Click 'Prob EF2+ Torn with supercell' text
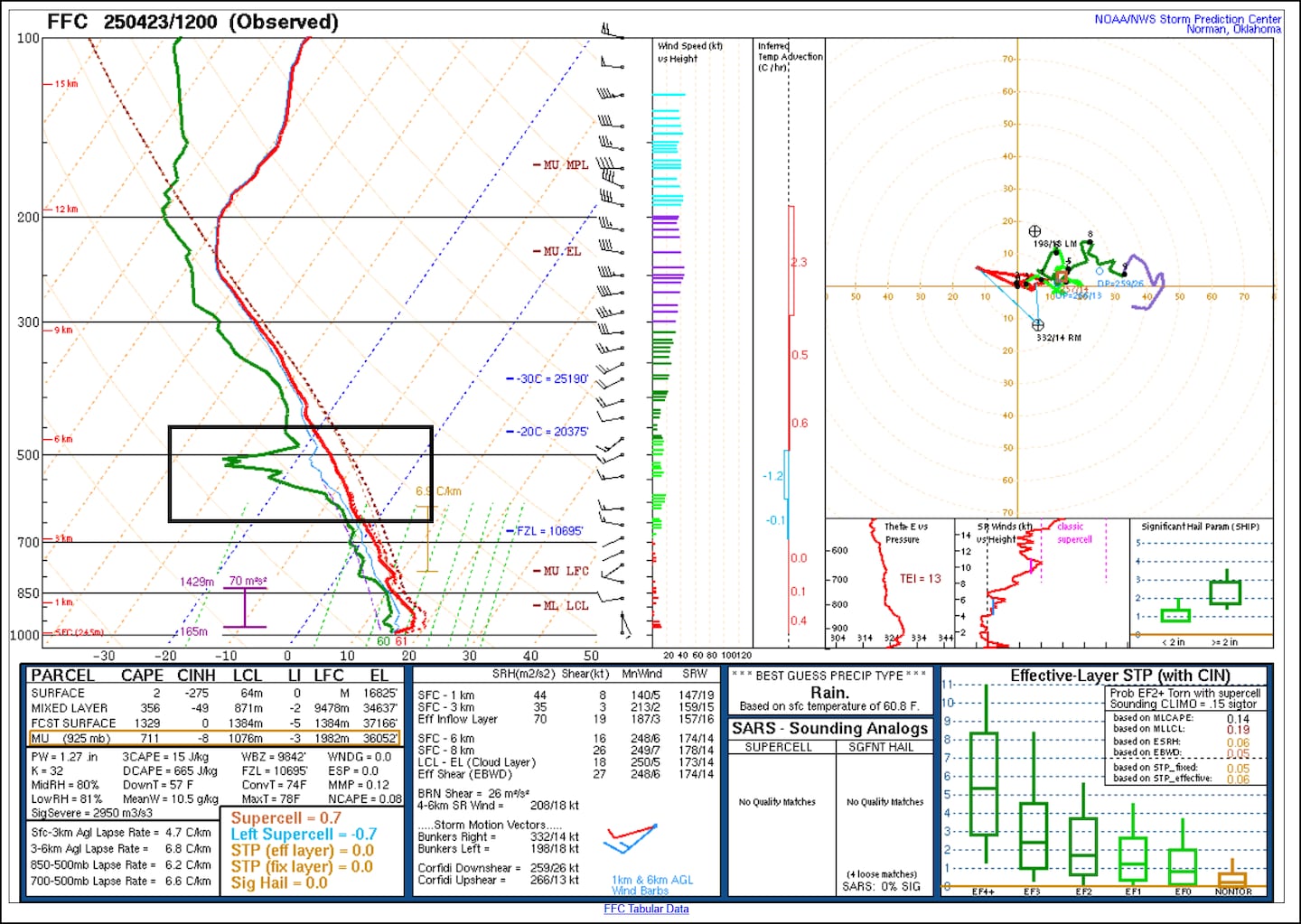This screenshot has width=1301, height=924. coord(1185,693)
